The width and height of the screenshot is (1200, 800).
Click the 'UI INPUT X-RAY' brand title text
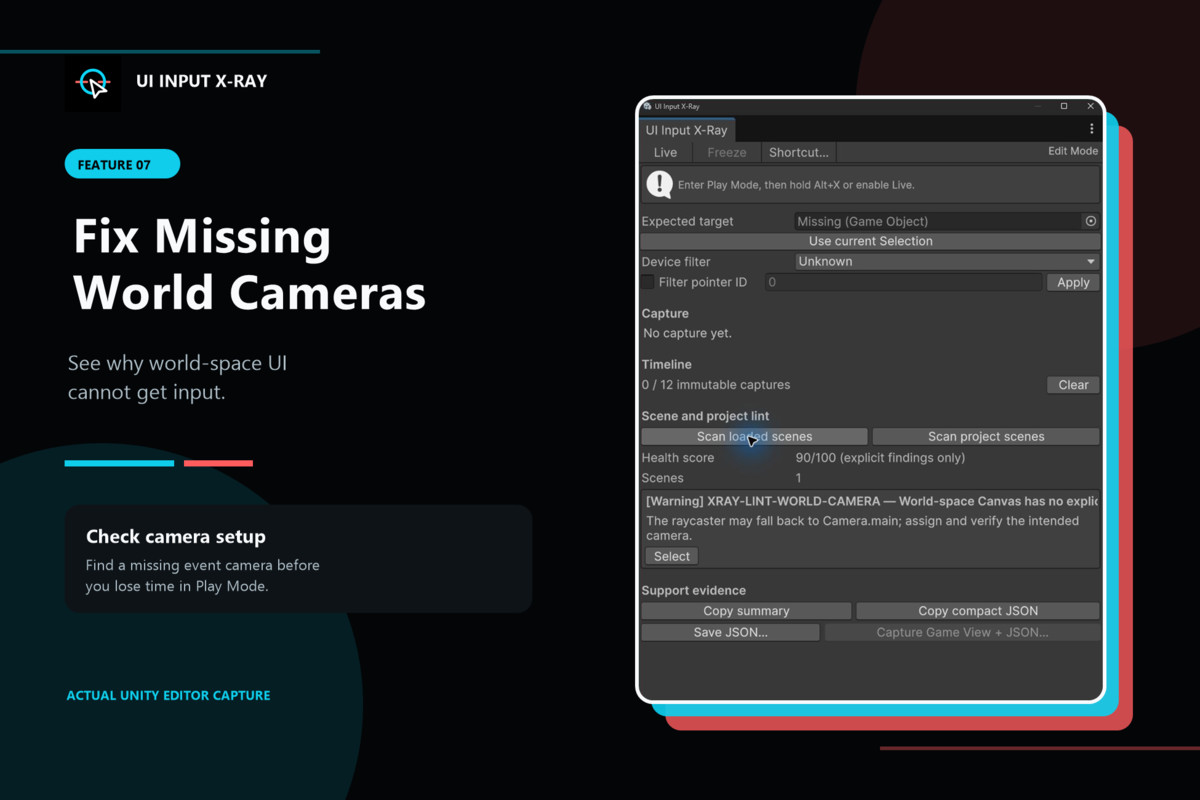(202, 81)
